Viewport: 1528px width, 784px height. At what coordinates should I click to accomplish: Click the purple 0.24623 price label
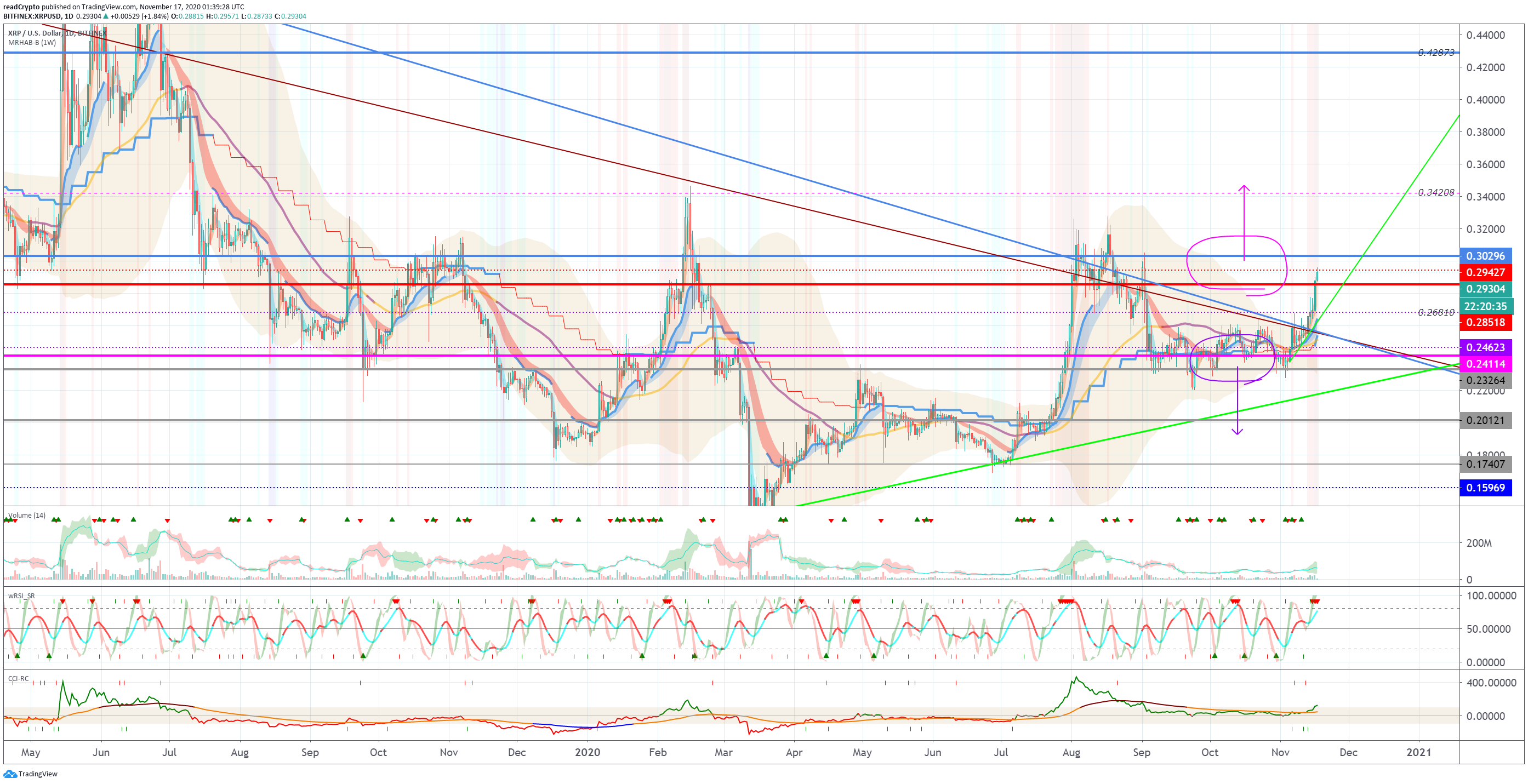click(1485, 347)
